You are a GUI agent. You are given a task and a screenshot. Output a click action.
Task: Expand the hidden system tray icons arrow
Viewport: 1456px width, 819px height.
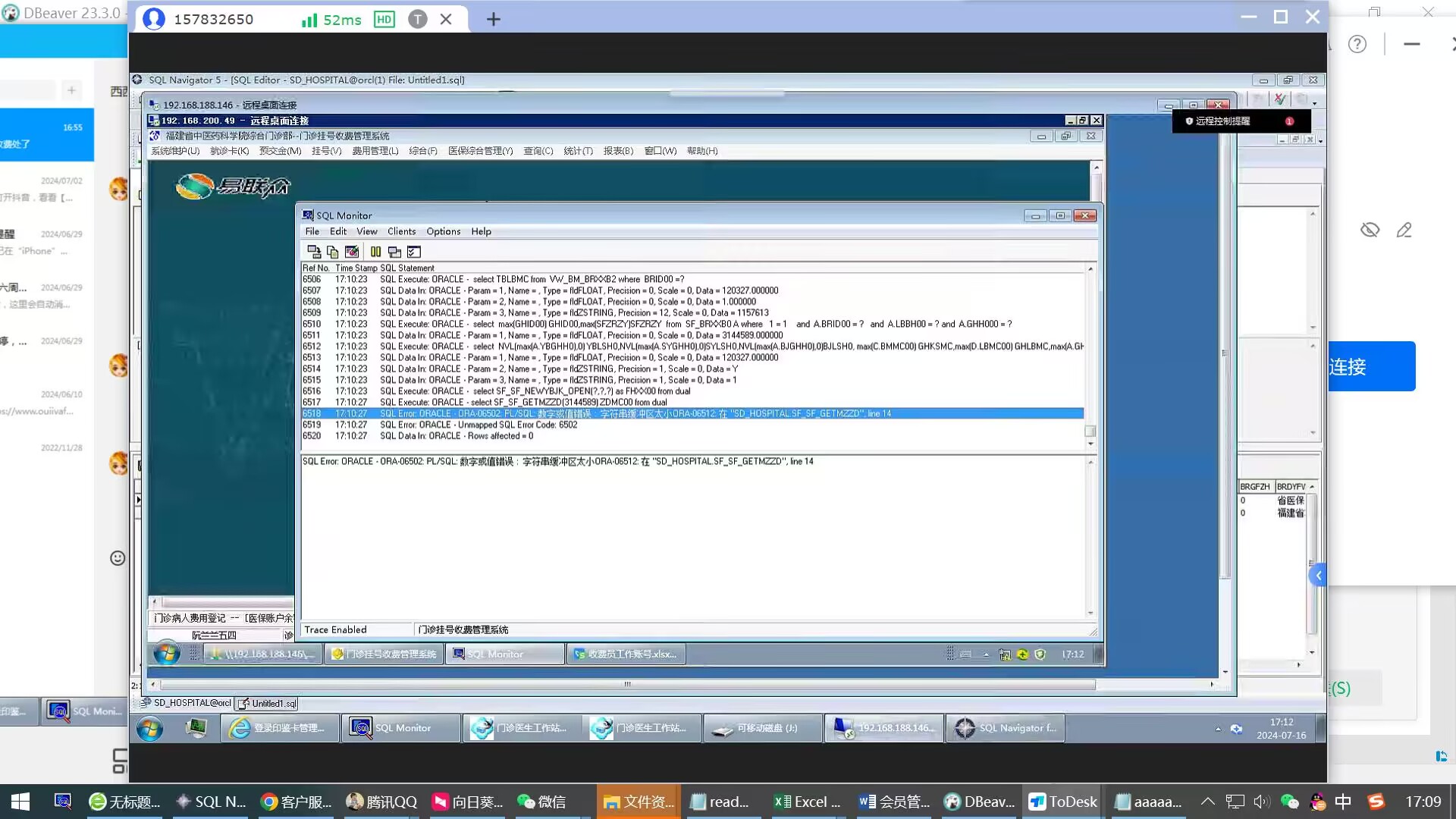tap(1207, 802)
